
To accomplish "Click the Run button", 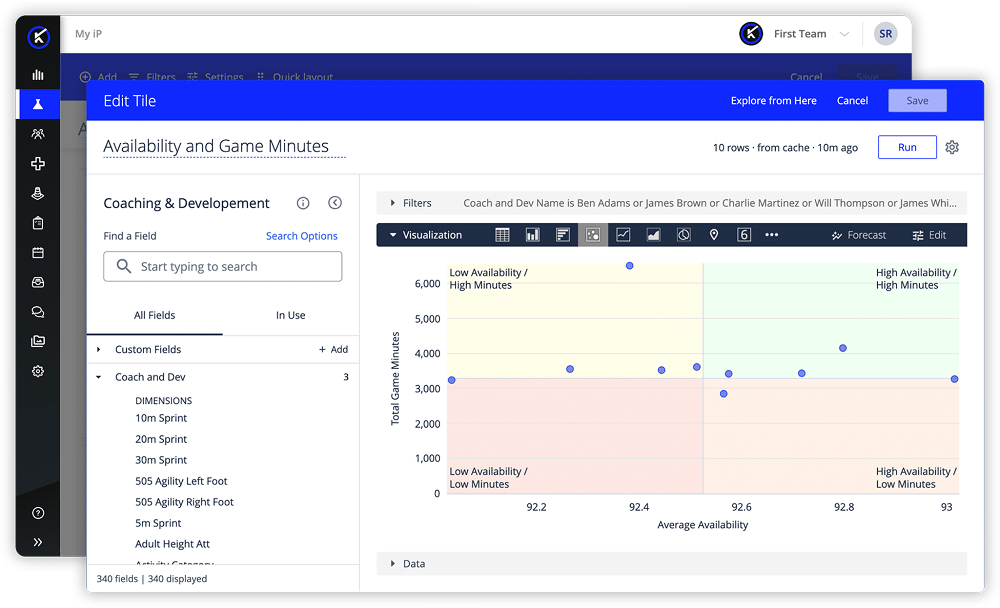I will click(x=907, y=147).
